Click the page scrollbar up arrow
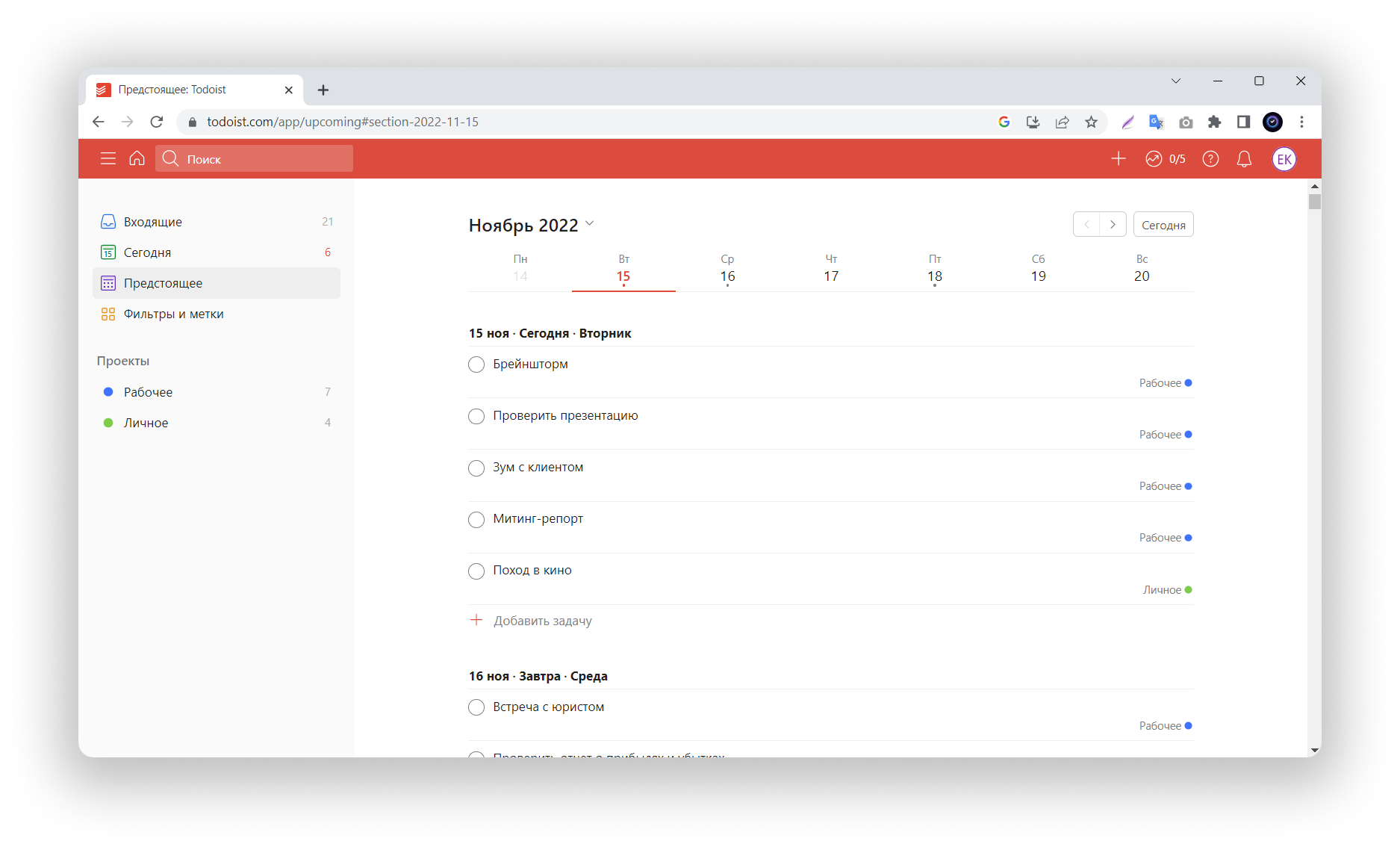This screenshot has width=1400, height=847. pyautogui.click(x=1315, y=185)
